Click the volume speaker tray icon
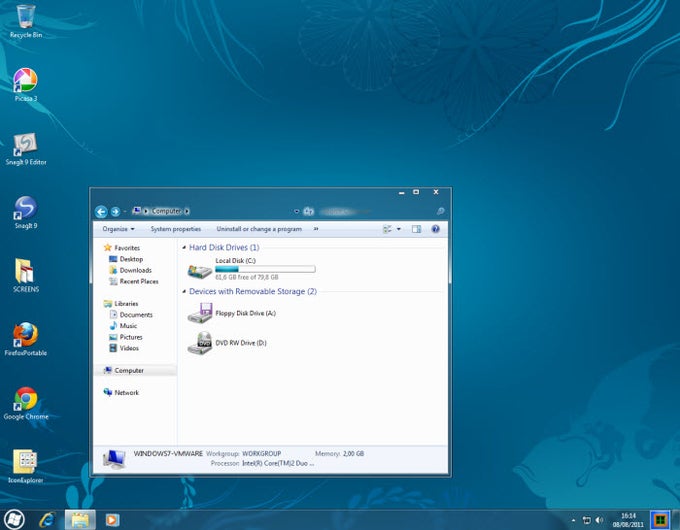Image resolution: width=680 pixels, height=530 pixels. click(x=599, y=520)
